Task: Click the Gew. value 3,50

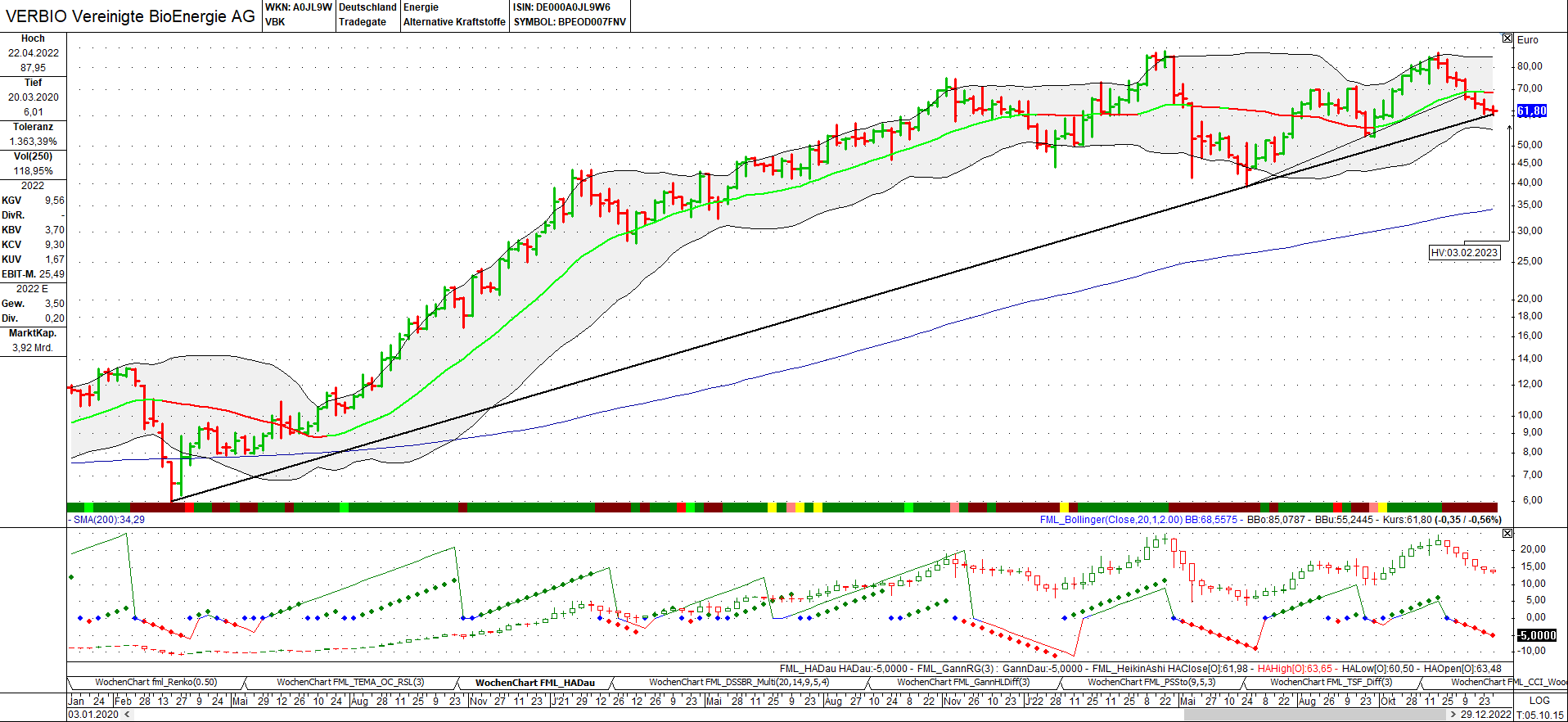Action: [55, 304]
